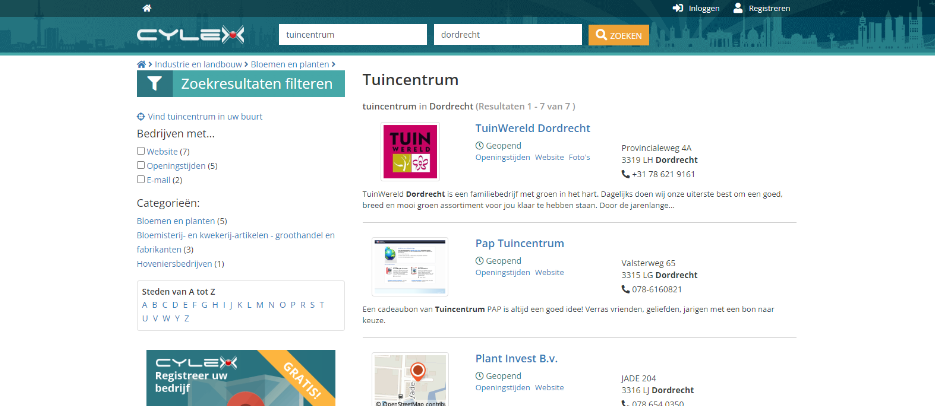935x406 pixels.
Task: Click the search keyword field containing tuincentrum
Action: tap(353, 34)
